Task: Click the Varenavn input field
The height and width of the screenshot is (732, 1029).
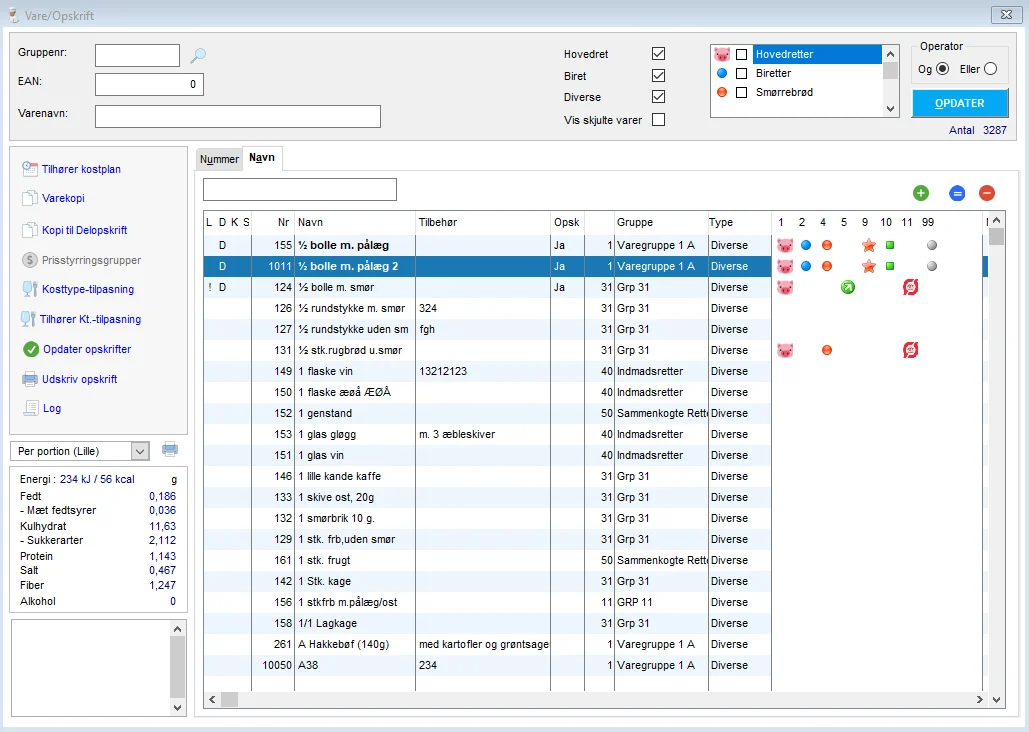Action: pos(237,116)
